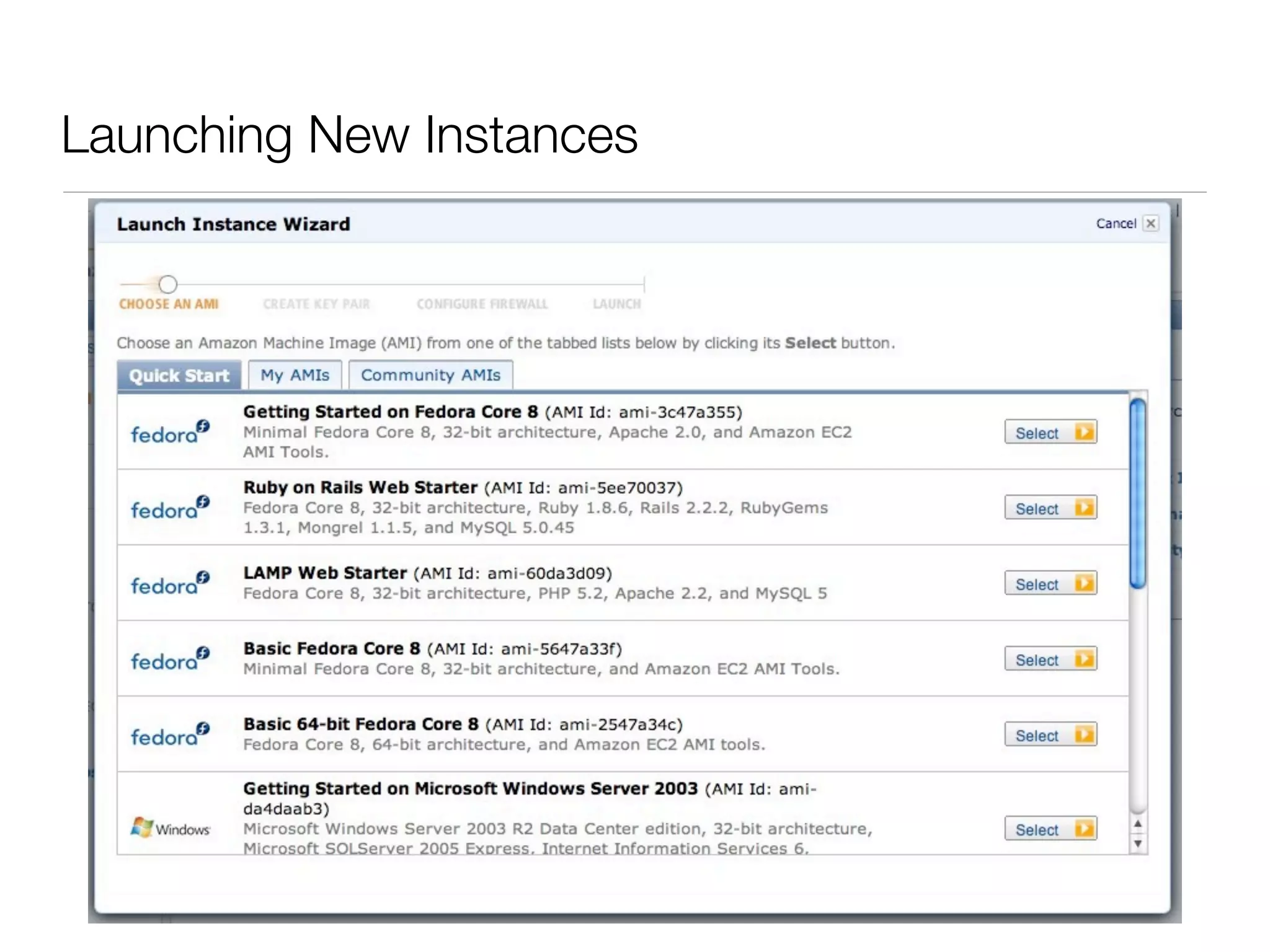Click the Getting Started on Fedora Core 8 title
The height and width of the screenshot is (952, 1270).
391,412
